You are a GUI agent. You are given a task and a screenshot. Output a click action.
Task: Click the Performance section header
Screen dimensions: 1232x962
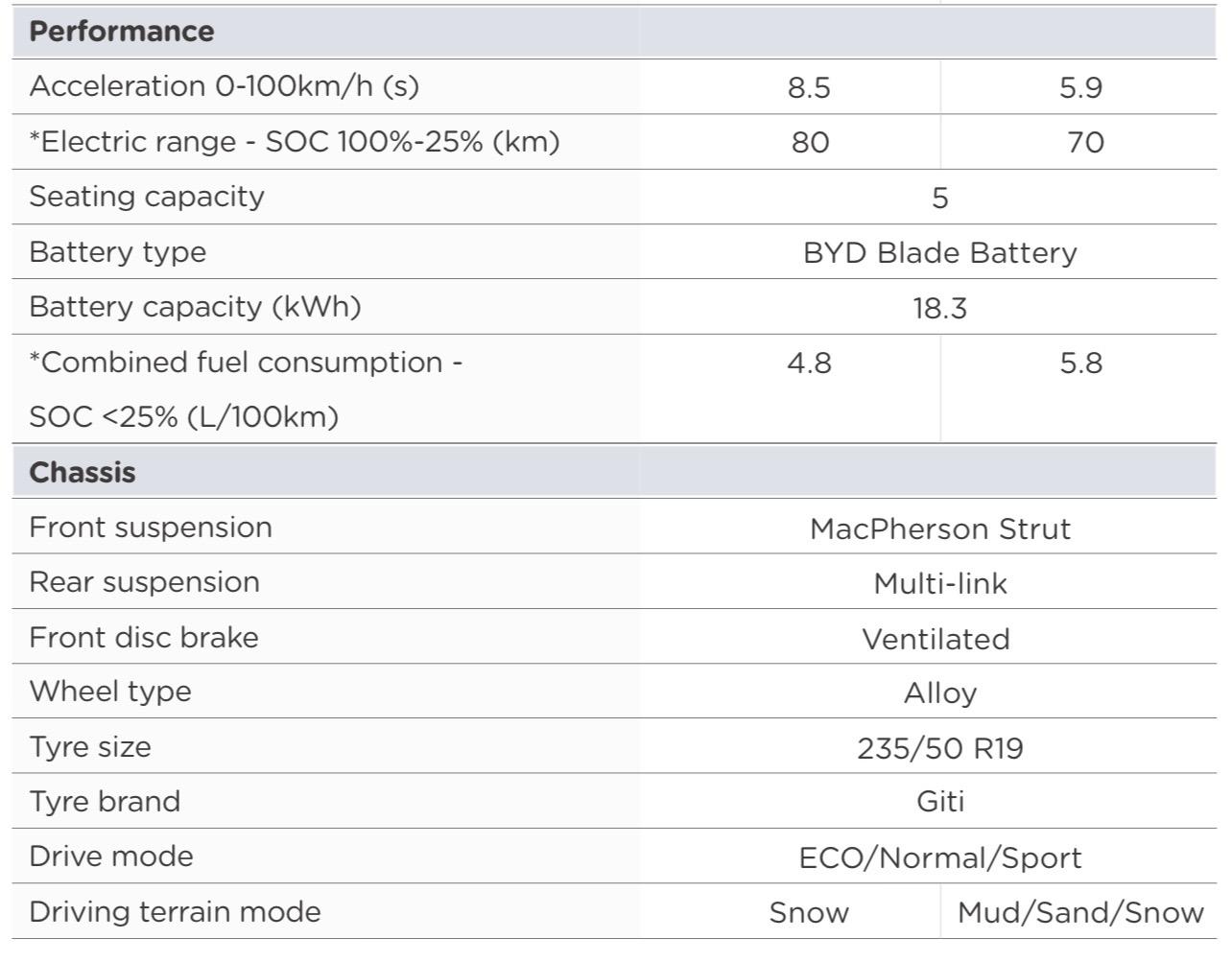pyautogui.click(x=122, y=32)
